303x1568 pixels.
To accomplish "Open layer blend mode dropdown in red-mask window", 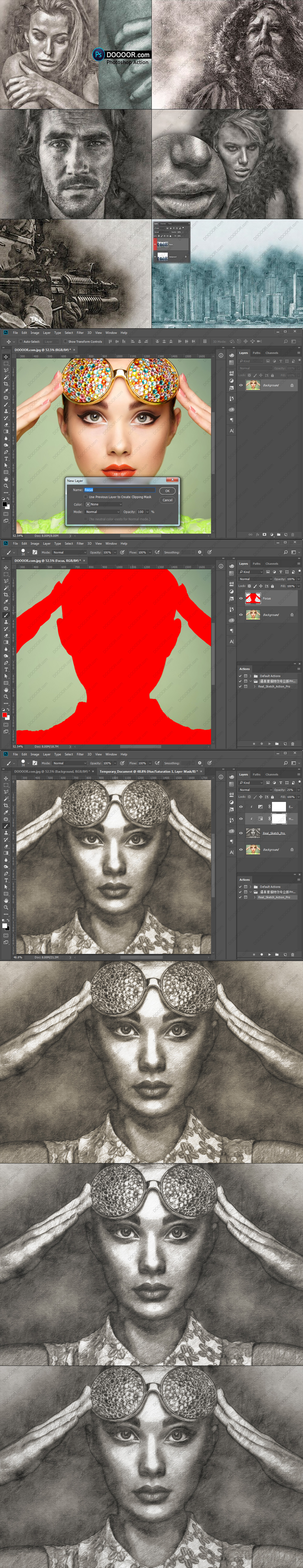I will tap(255, 579).
